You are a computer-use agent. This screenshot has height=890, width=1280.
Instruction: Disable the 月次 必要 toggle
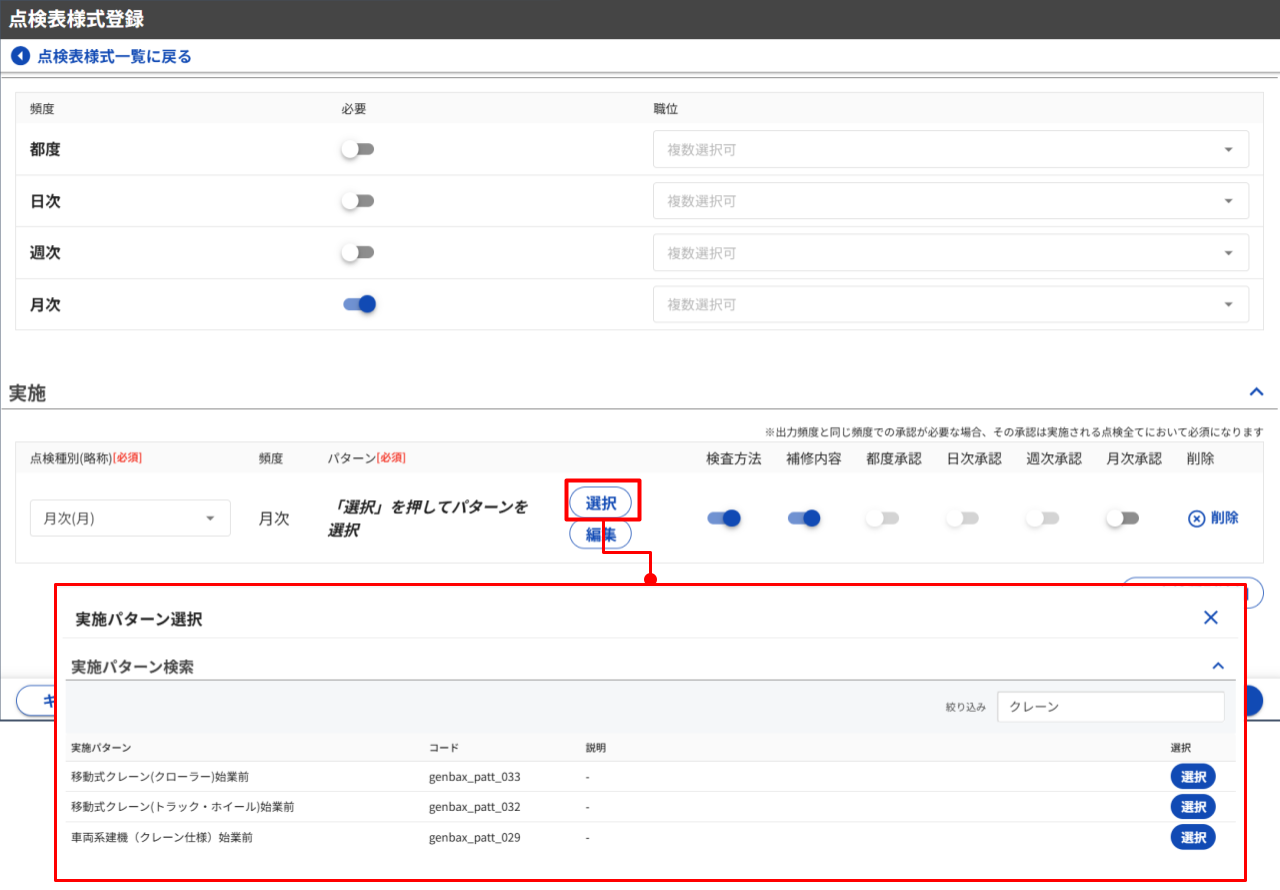359,304
